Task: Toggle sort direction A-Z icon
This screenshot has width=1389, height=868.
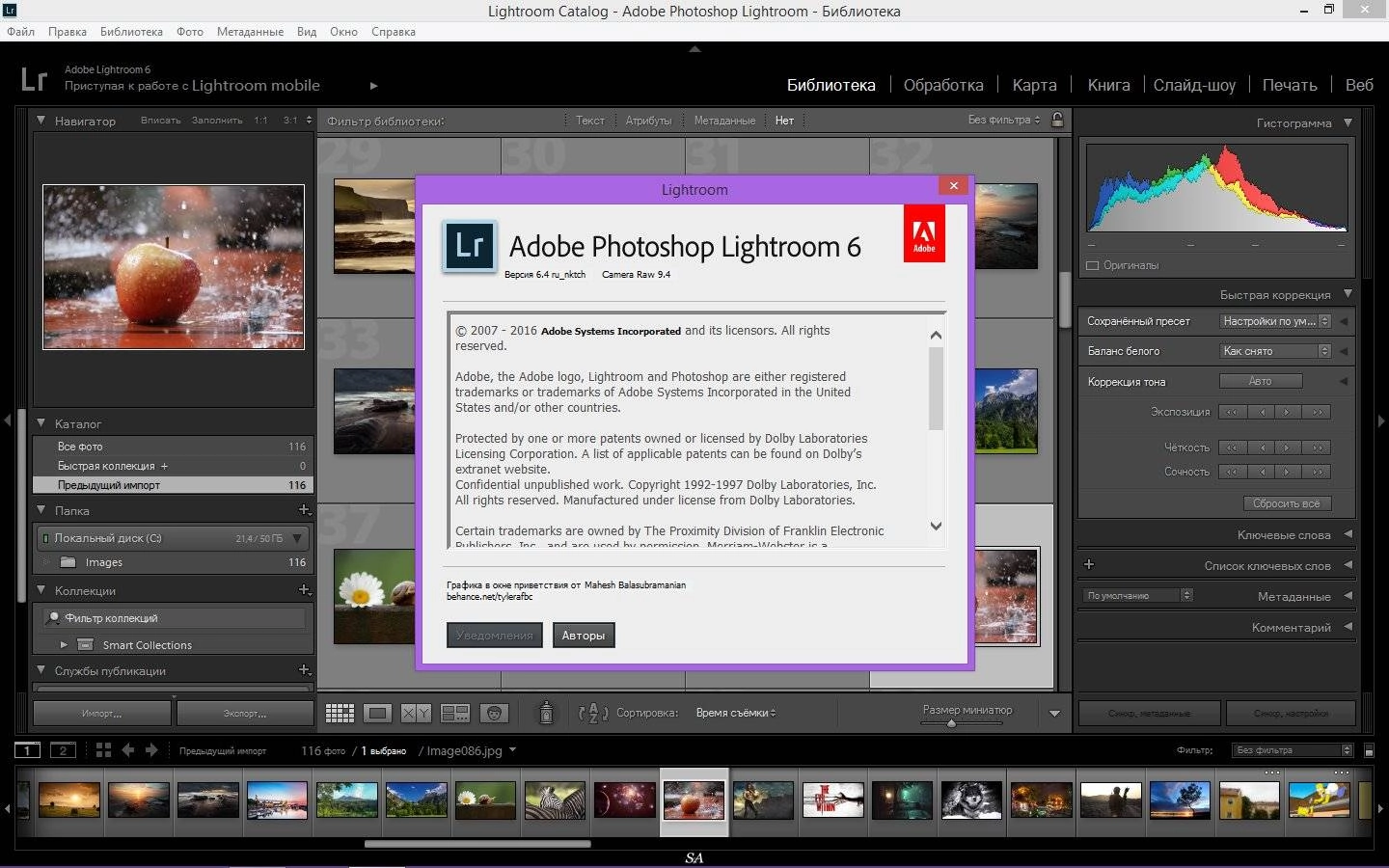Action: pyautogui.click(x=592, y=713)
